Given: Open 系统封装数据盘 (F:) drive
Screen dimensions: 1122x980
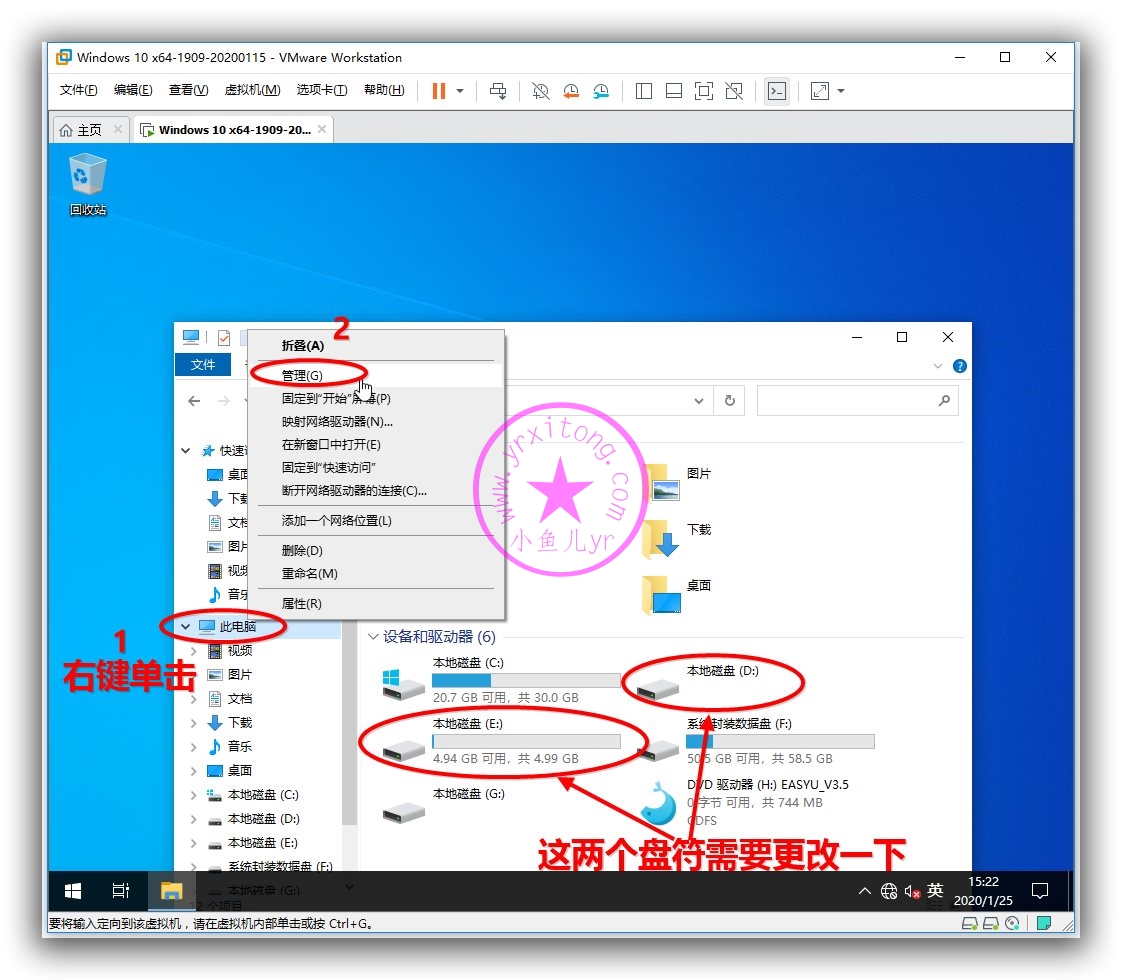Looking at the screenshot, I should point(755,742).
